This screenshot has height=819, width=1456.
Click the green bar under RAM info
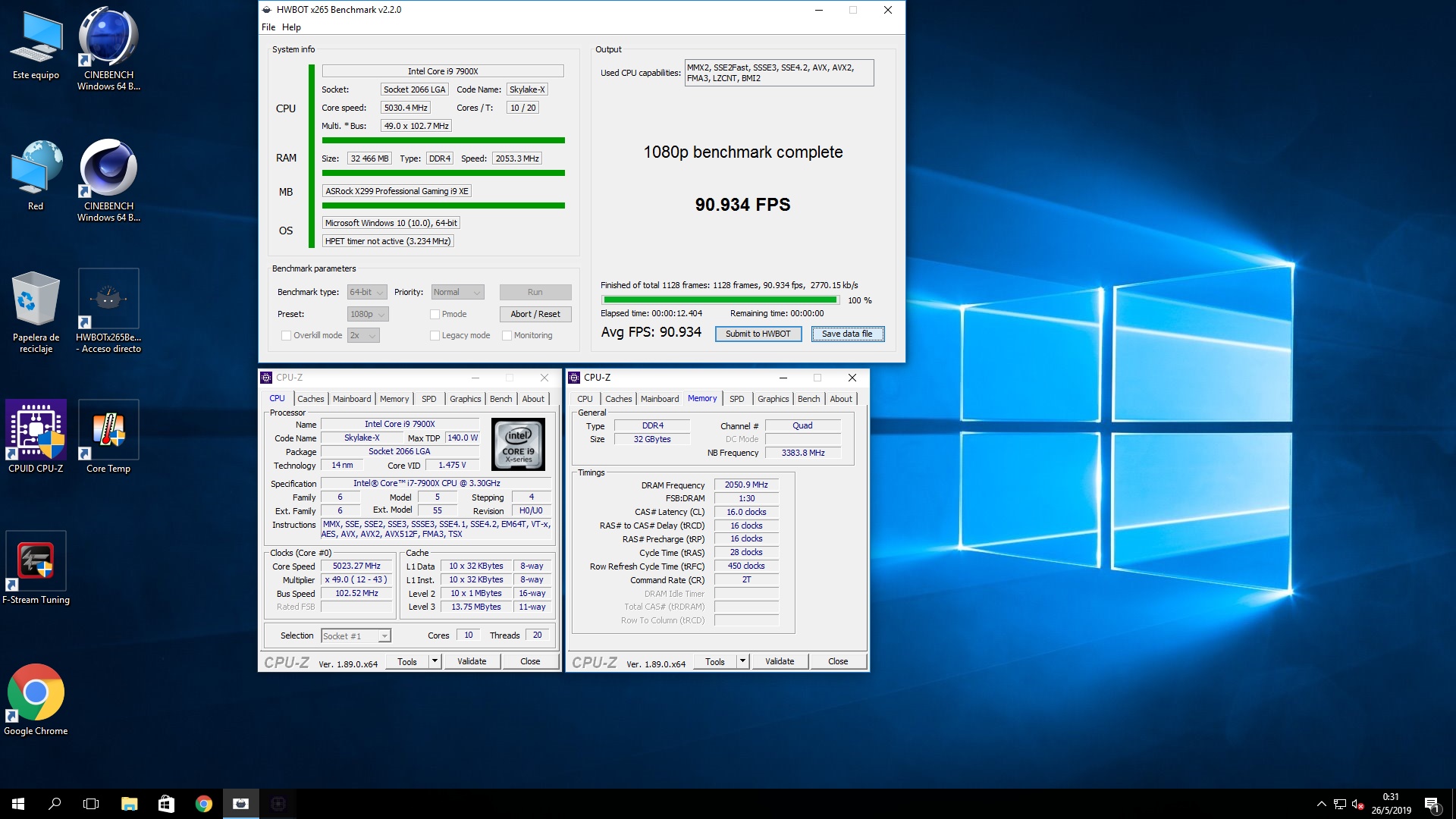443,173
